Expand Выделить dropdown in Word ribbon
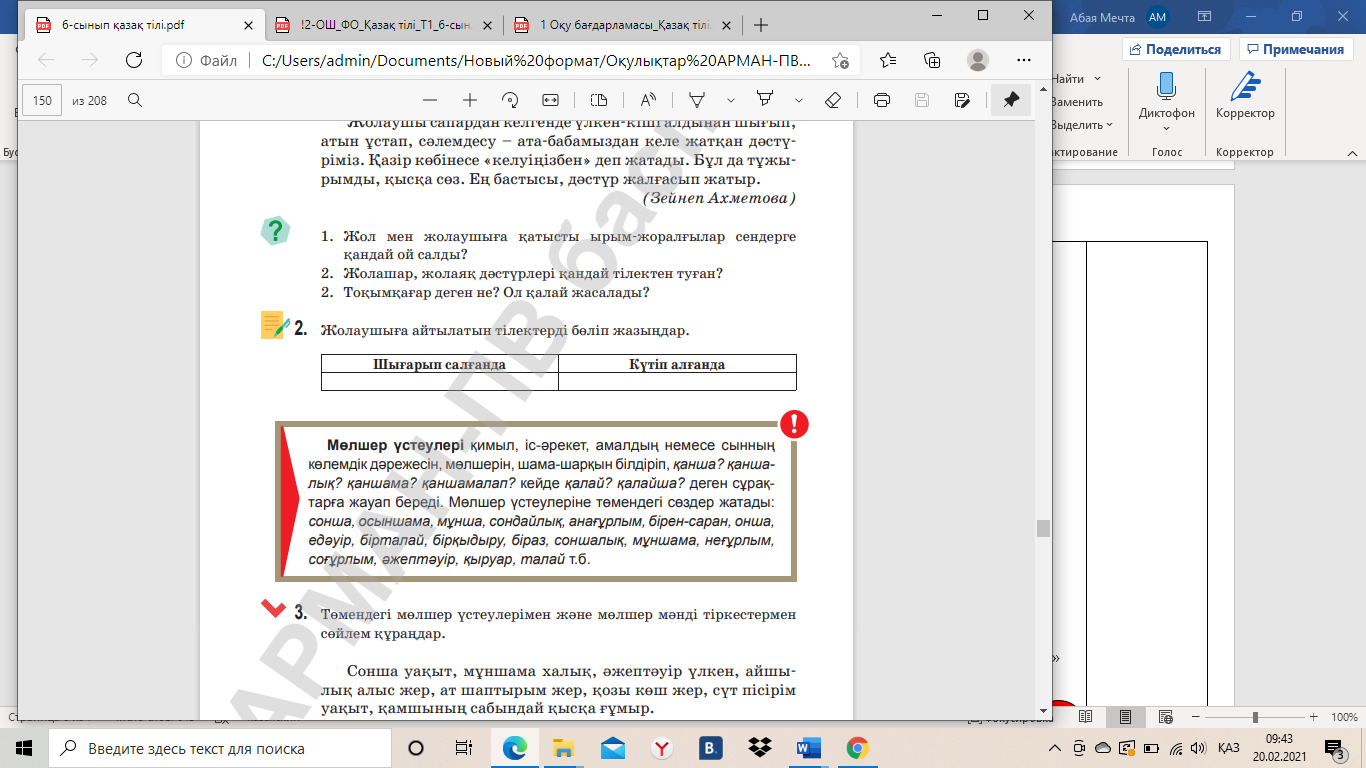 [1110, 125]
